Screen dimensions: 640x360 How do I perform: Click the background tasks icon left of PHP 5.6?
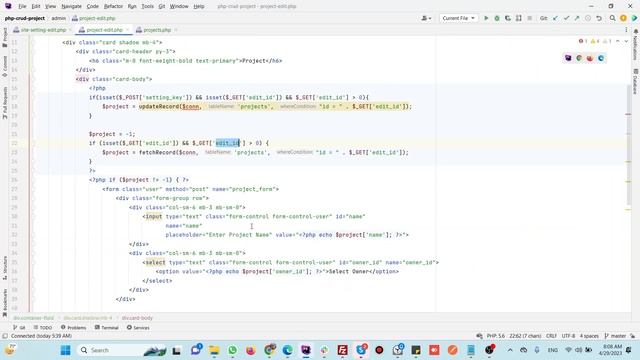point(479,336)
